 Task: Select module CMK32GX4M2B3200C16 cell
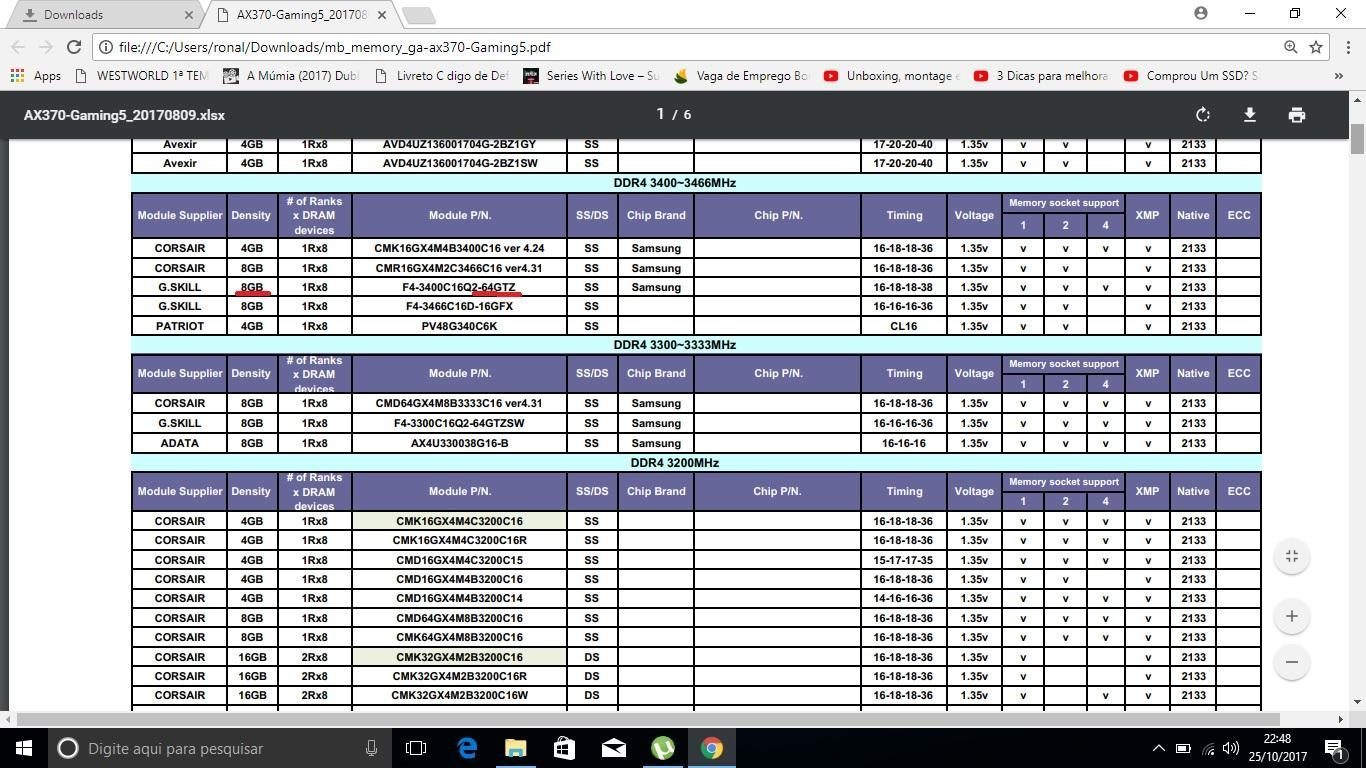tap(459, 657)
